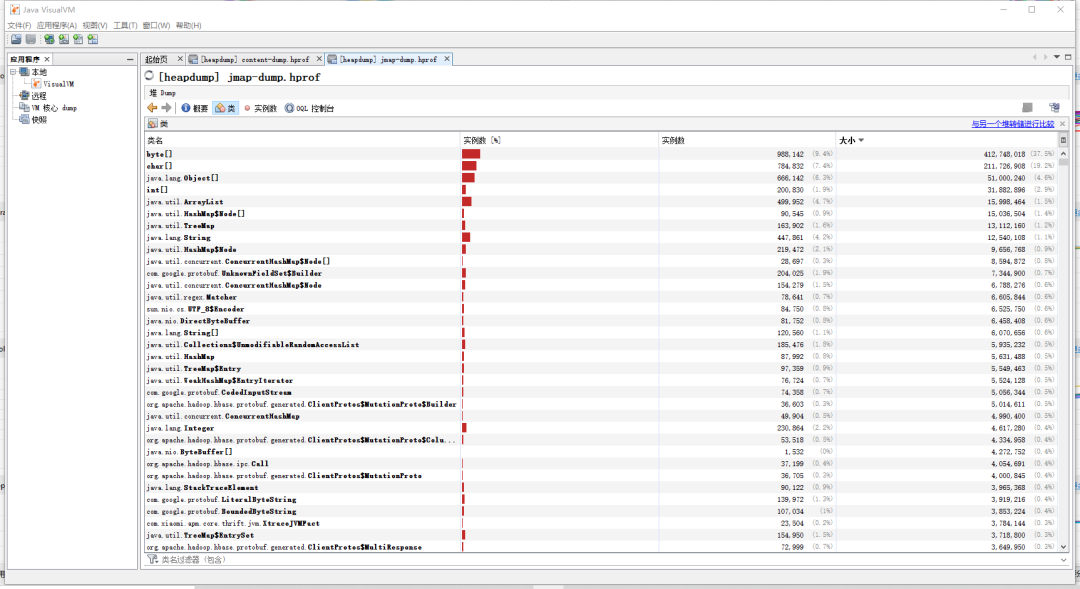Close the 应用程序 panel tab

pyautogui.click(x=47, y=59)
